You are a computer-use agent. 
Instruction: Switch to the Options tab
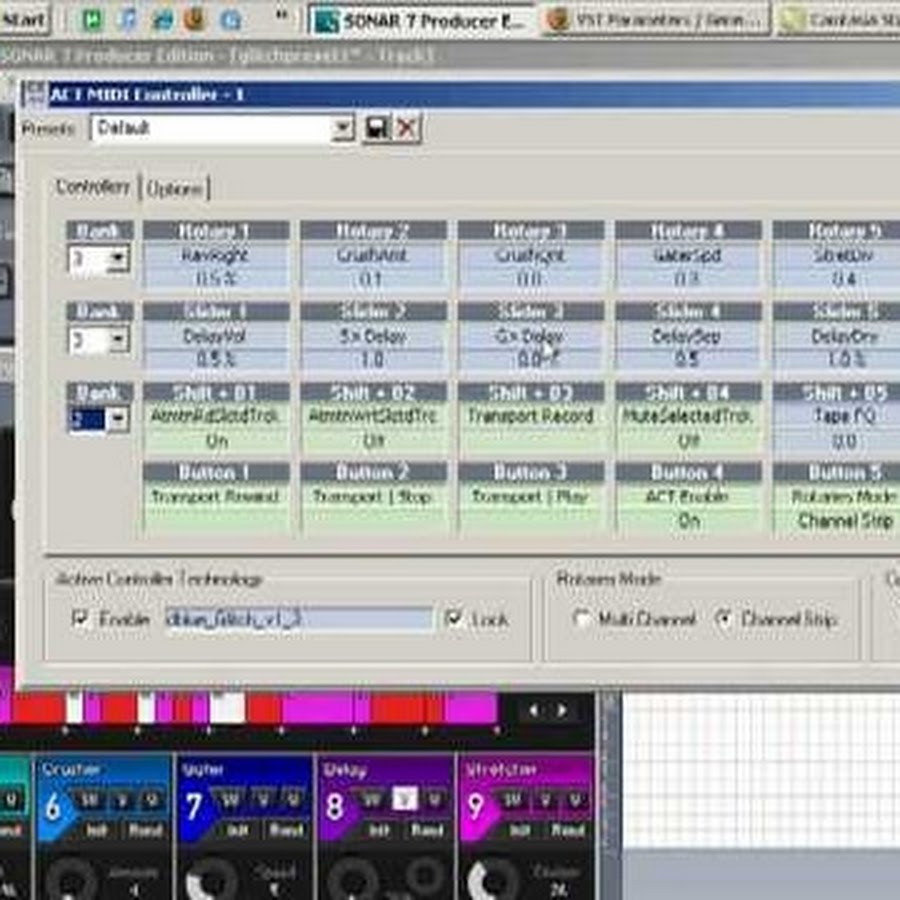[174, 188]
